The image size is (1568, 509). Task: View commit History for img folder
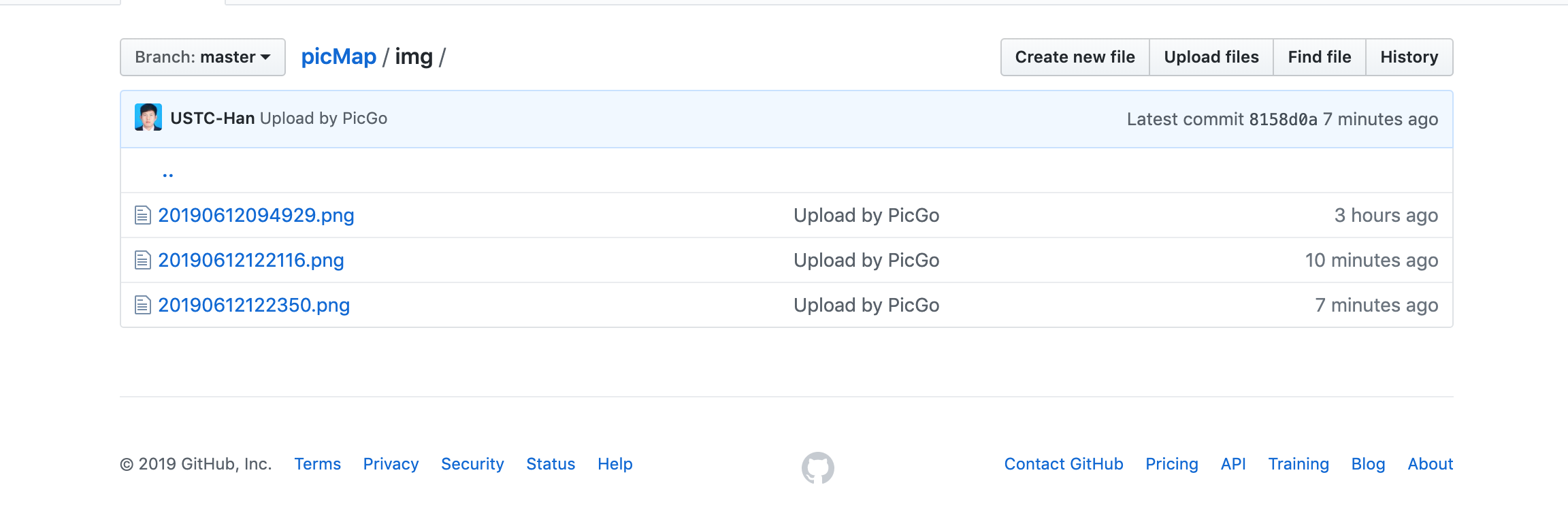pos(1409,57)
